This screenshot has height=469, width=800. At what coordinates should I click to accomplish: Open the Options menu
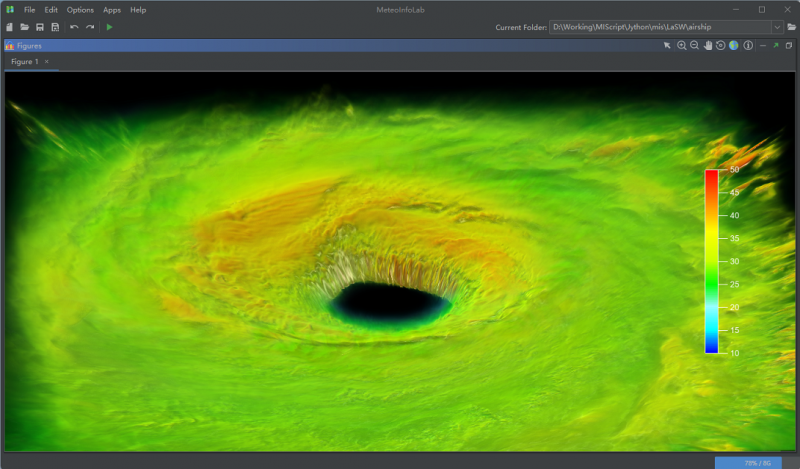[80, 9]
